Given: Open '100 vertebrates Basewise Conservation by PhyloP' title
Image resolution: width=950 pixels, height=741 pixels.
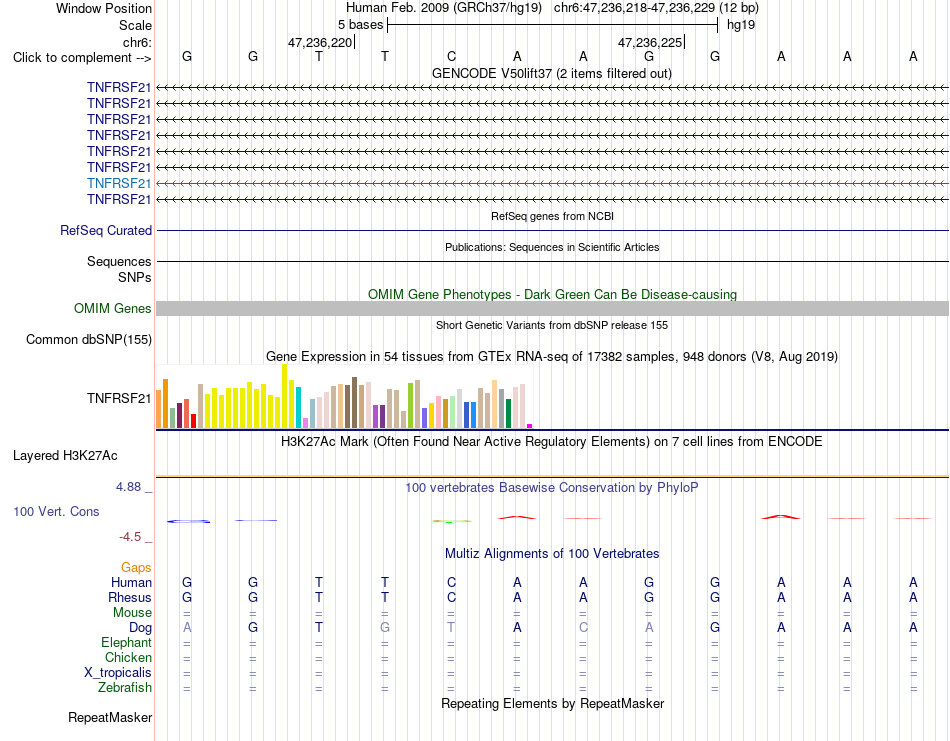Looking at the screenshot, I should pos(552,488).
